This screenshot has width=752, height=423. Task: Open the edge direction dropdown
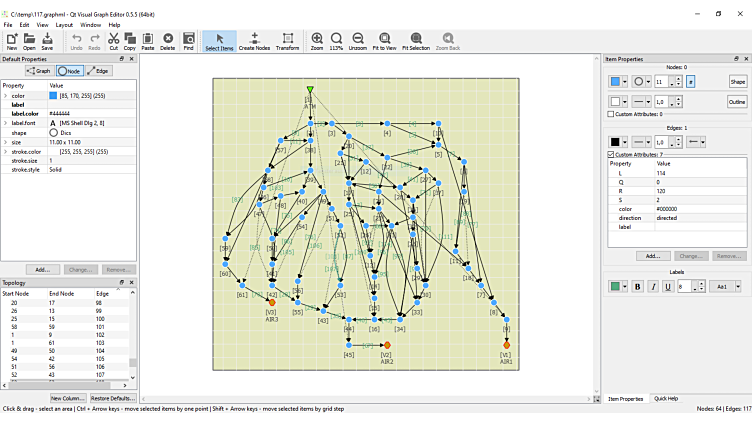point(699,142)
